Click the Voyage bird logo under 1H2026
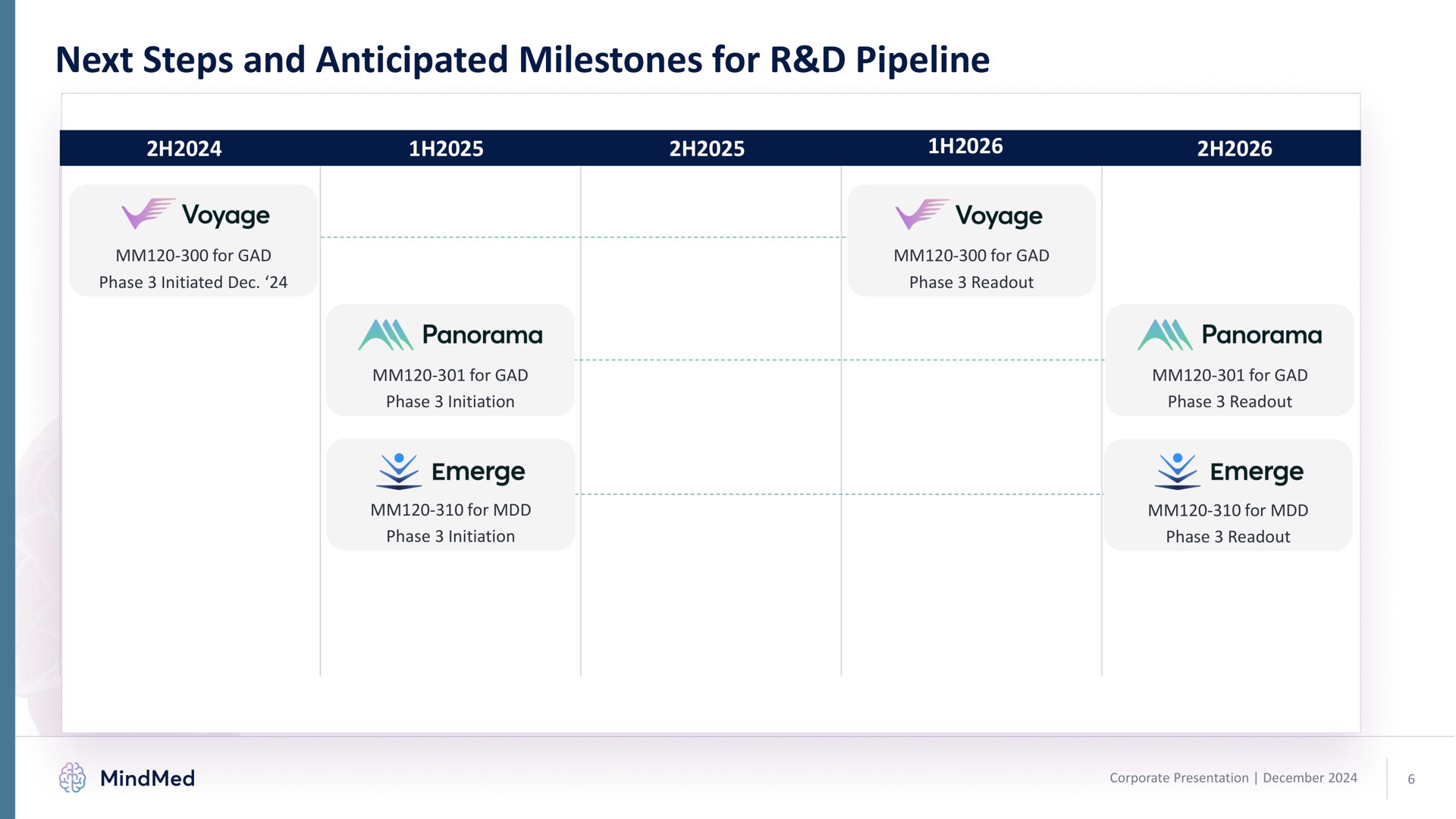 921,214
